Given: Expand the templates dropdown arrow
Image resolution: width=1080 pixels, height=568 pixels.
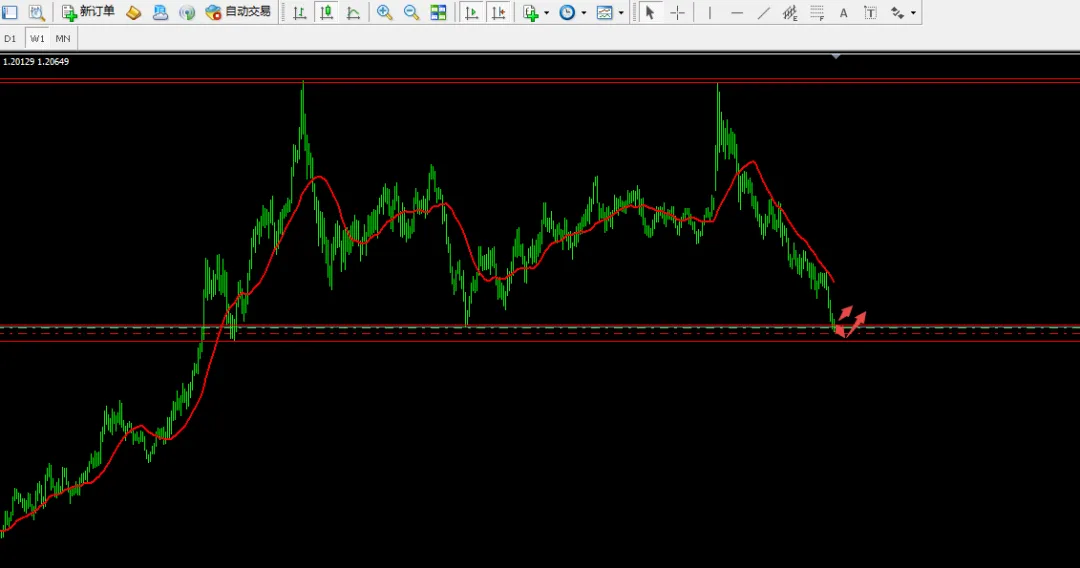Looking at the screenshot, I should pos(621,13).
